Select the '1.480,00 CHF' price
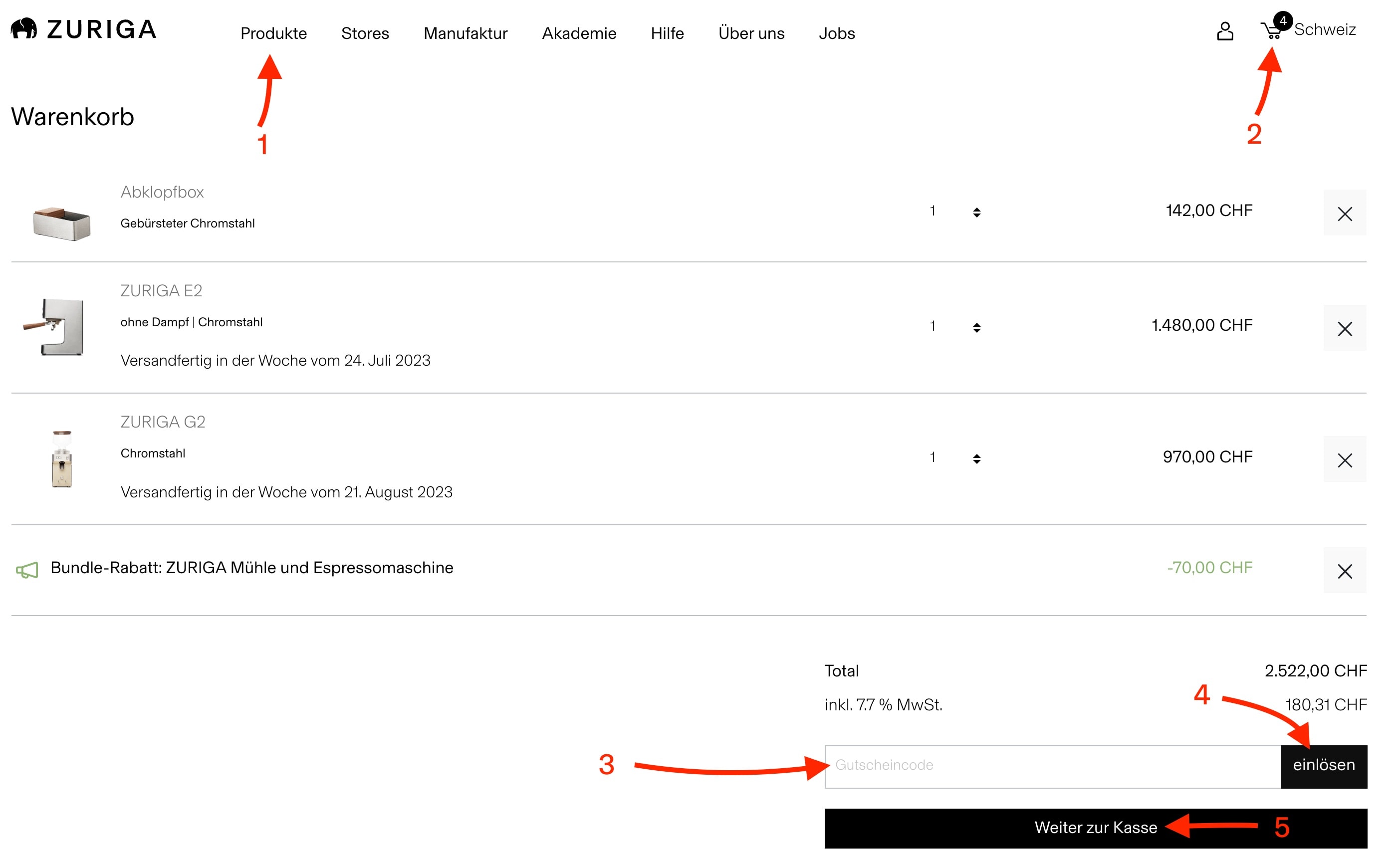1400x866 pixels. tap(1202, 325)
